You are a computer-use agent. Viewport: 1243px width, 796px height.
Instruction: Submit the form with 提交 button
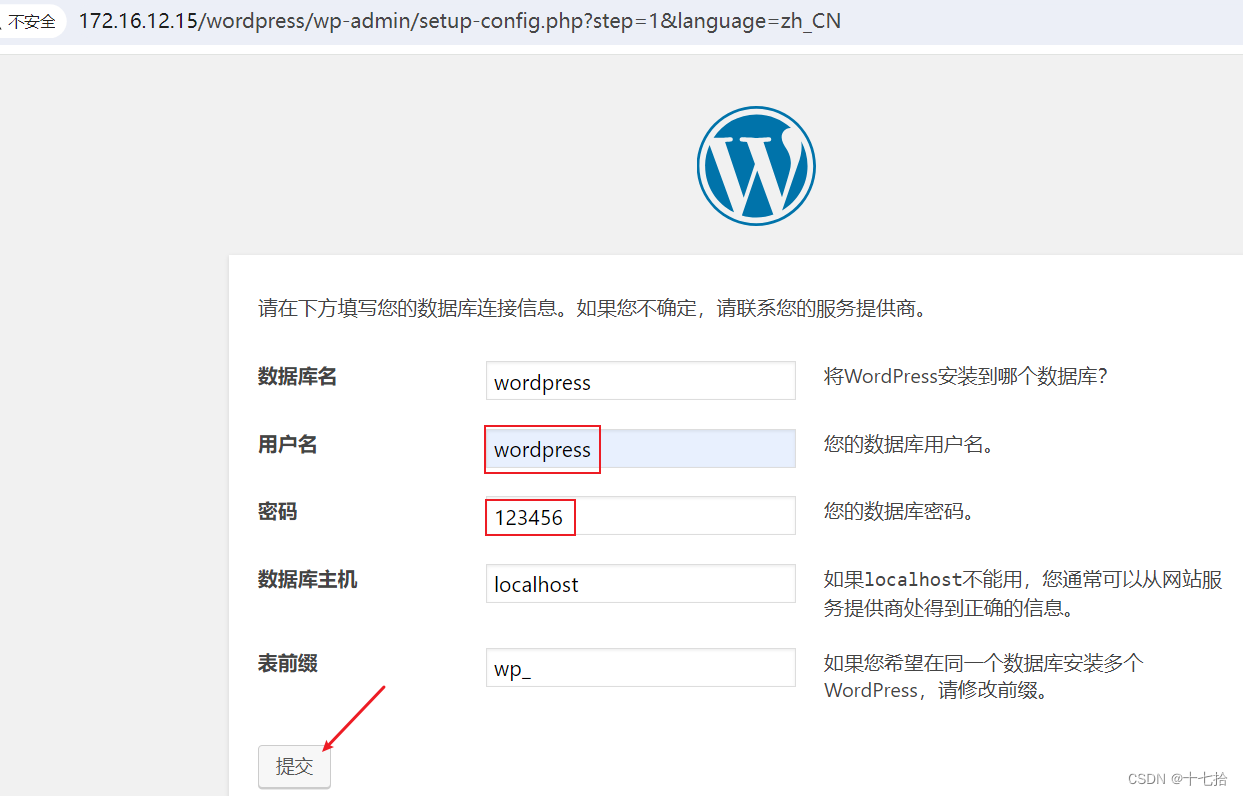(294, 766)
